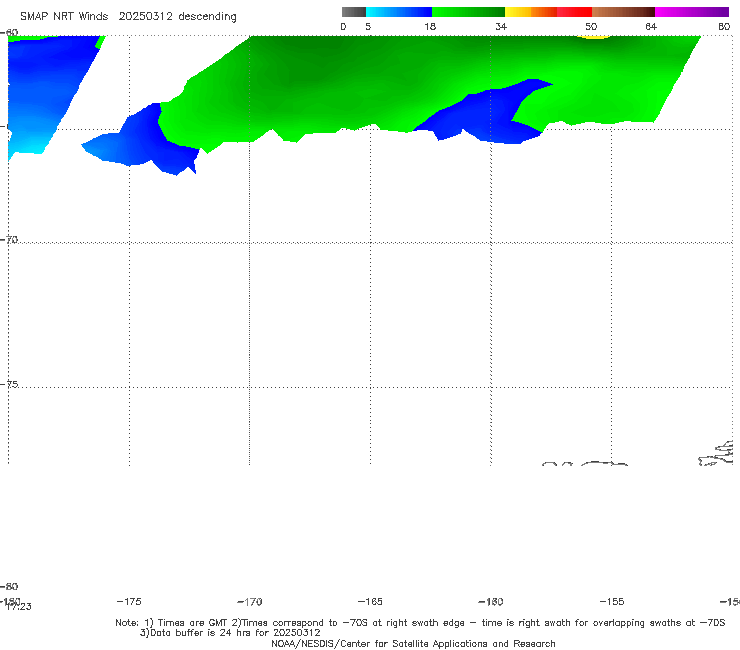The image size is (740, 650).
Task: Click the color bar label '64'
Action: coord(651,27)
